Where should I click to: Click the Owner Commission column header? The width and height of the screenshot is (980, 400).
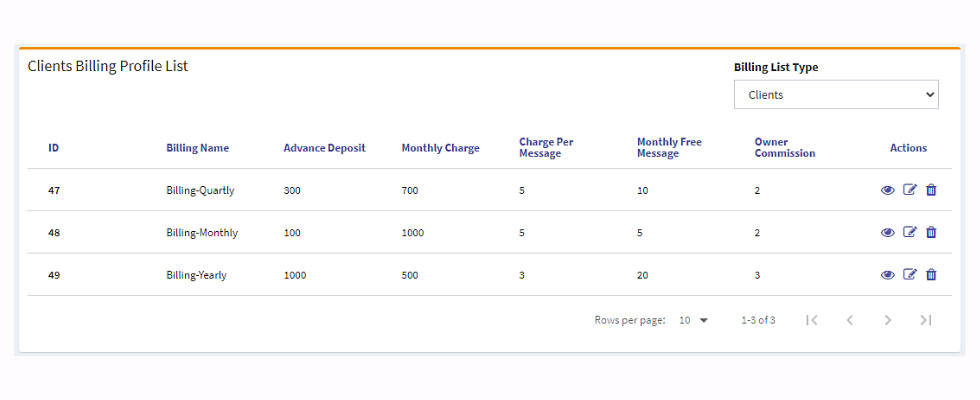(784, 148)
